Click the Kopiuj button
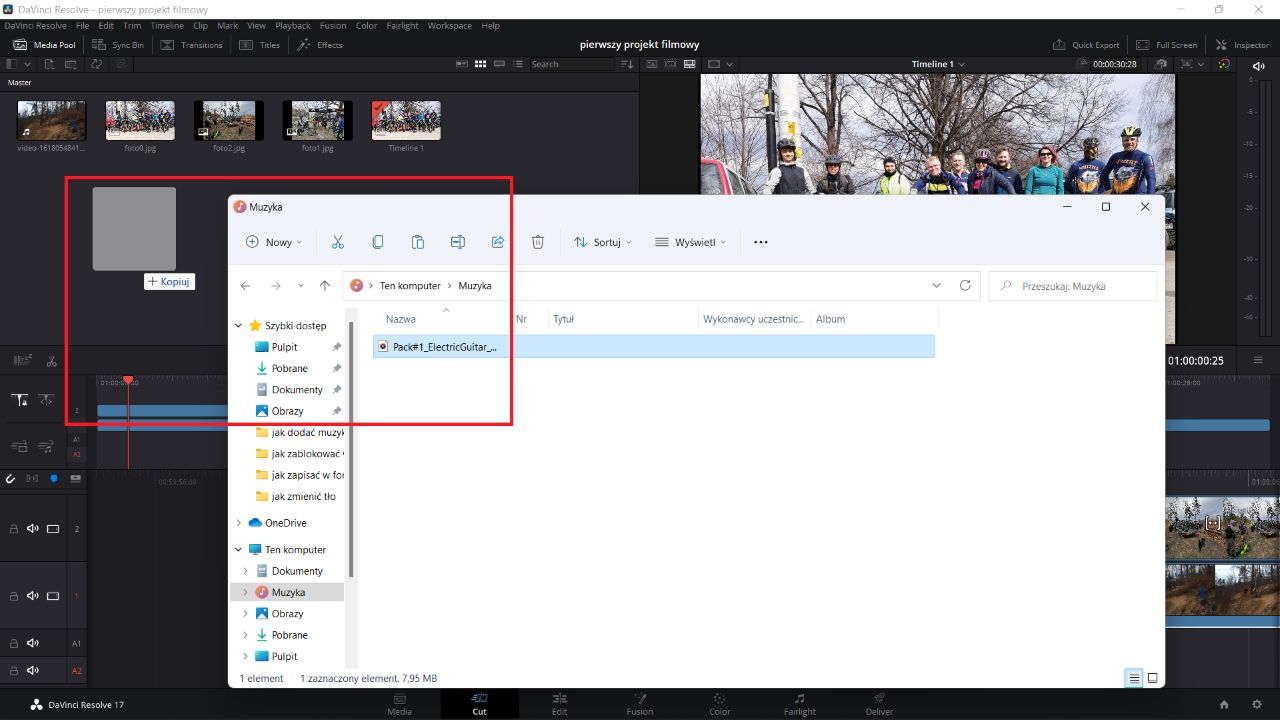 point(169,281)
